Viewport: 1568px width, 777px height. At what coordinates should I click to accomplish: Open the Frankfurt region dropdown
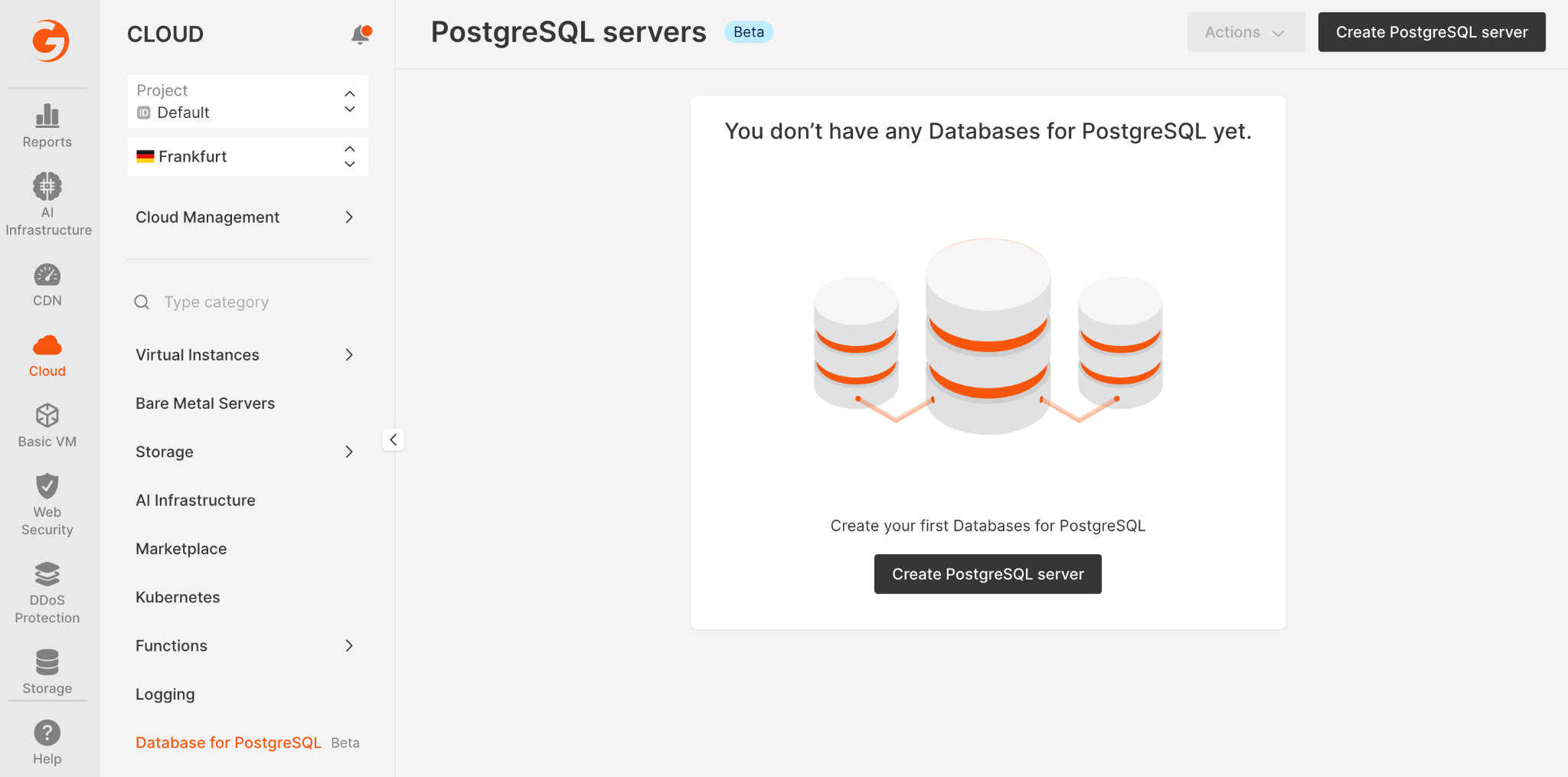pyautogui.click(x=247, y=156)
